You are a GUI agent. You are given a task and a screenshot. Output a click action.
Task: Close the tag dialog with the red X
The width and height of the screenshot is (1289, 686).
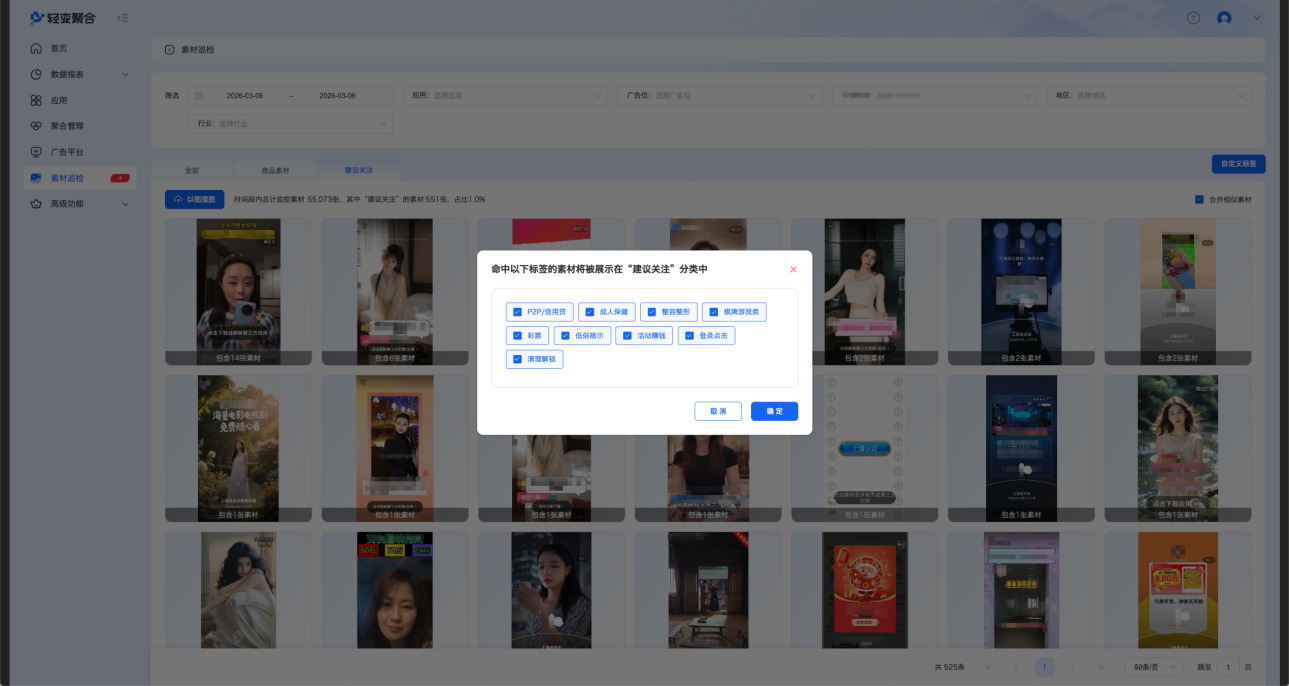793,270
